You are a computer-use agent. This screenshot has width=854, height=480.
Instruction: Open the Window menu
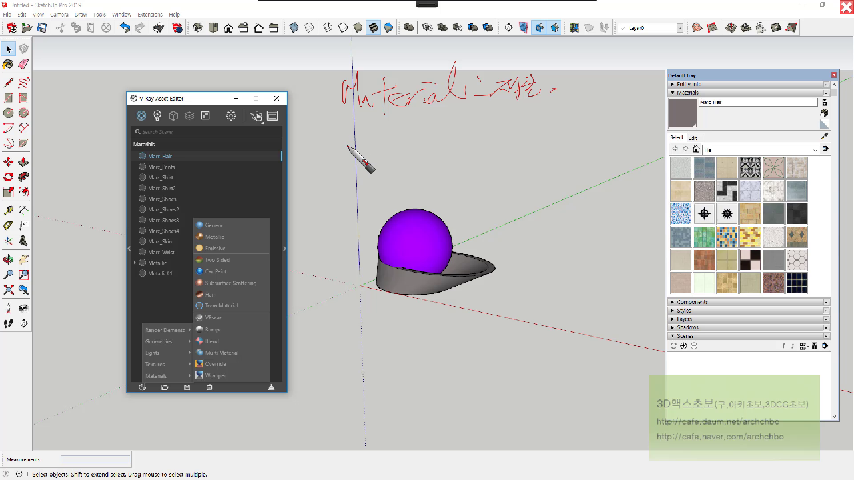click(x=121, y=15)
